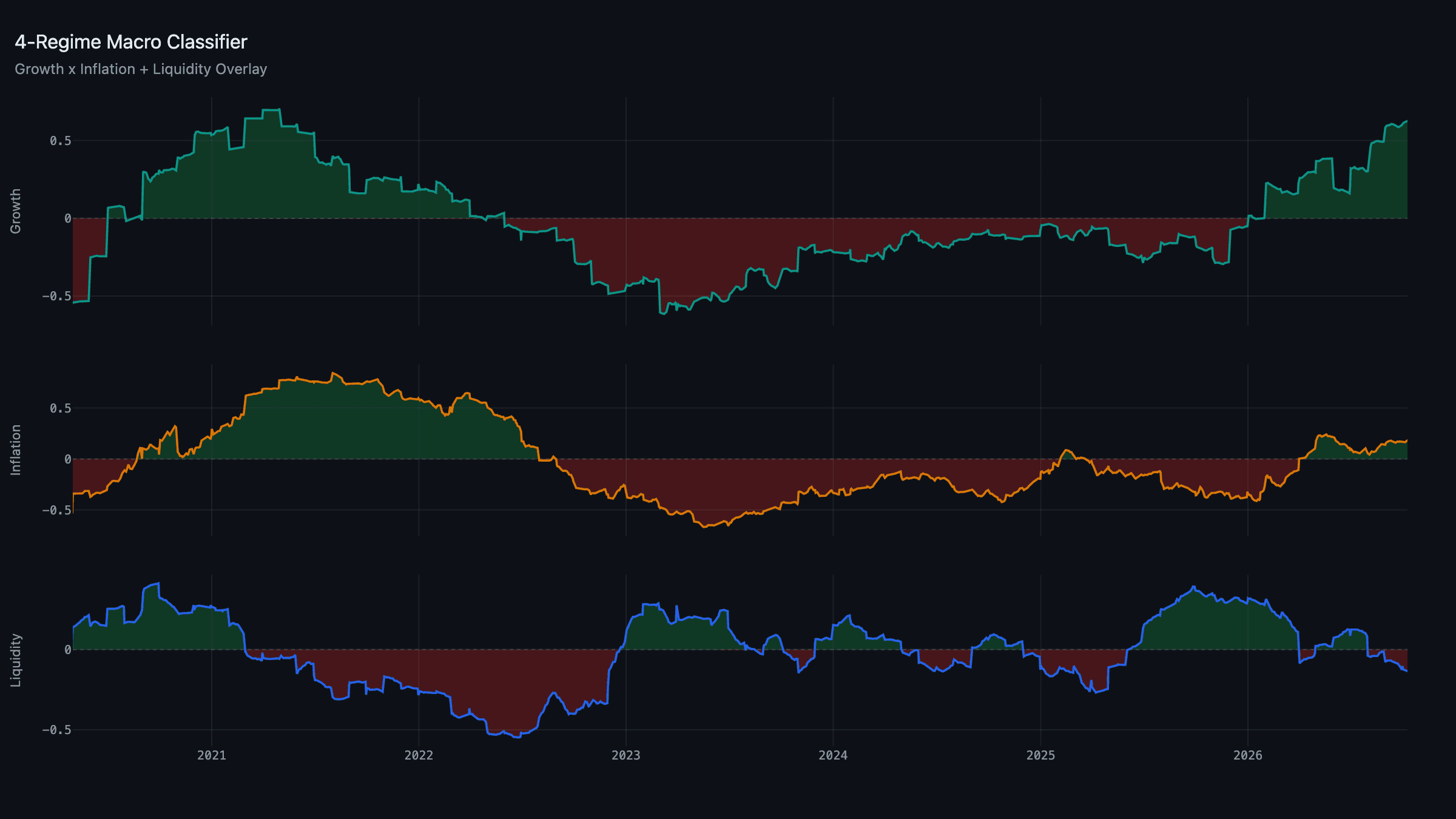Viewport: 1456px width, 819px height.
Task: Click the 2021 x-axis tick label
Action: point(212,755)
